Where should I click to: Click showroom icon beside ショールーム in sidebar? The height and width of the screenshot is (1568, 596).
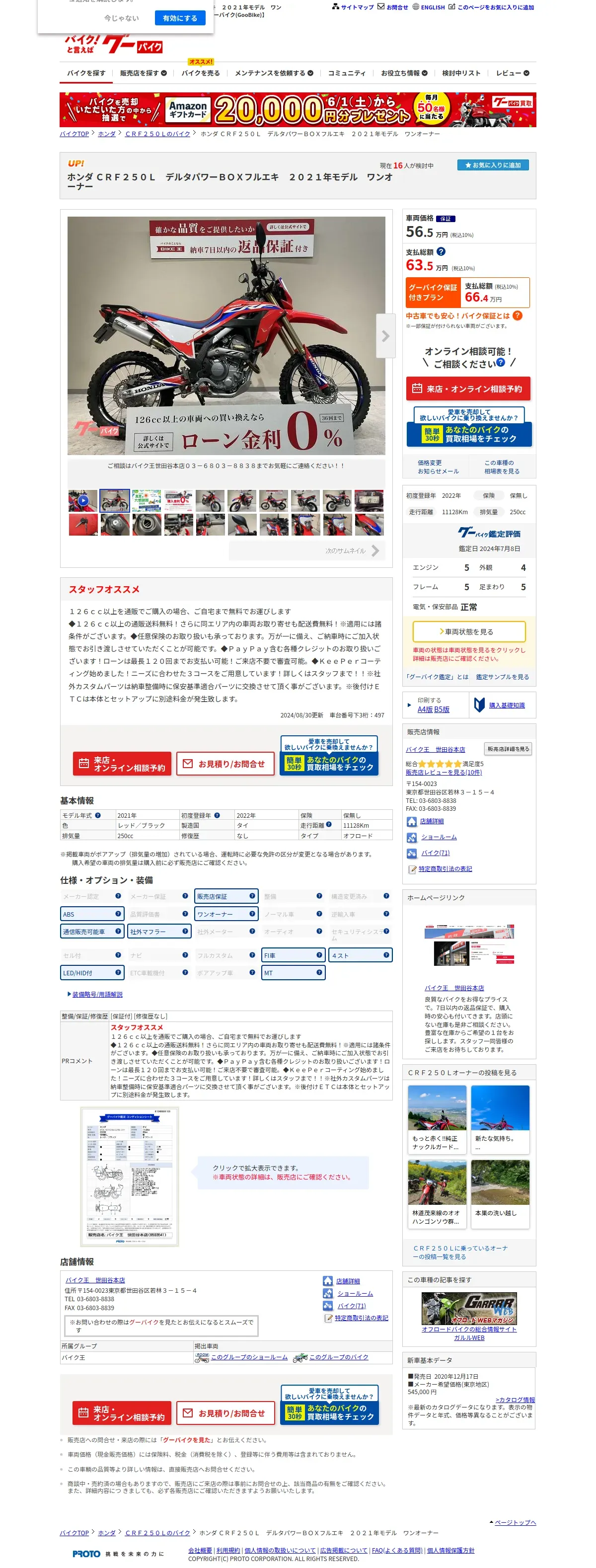[x=412, y=837]
